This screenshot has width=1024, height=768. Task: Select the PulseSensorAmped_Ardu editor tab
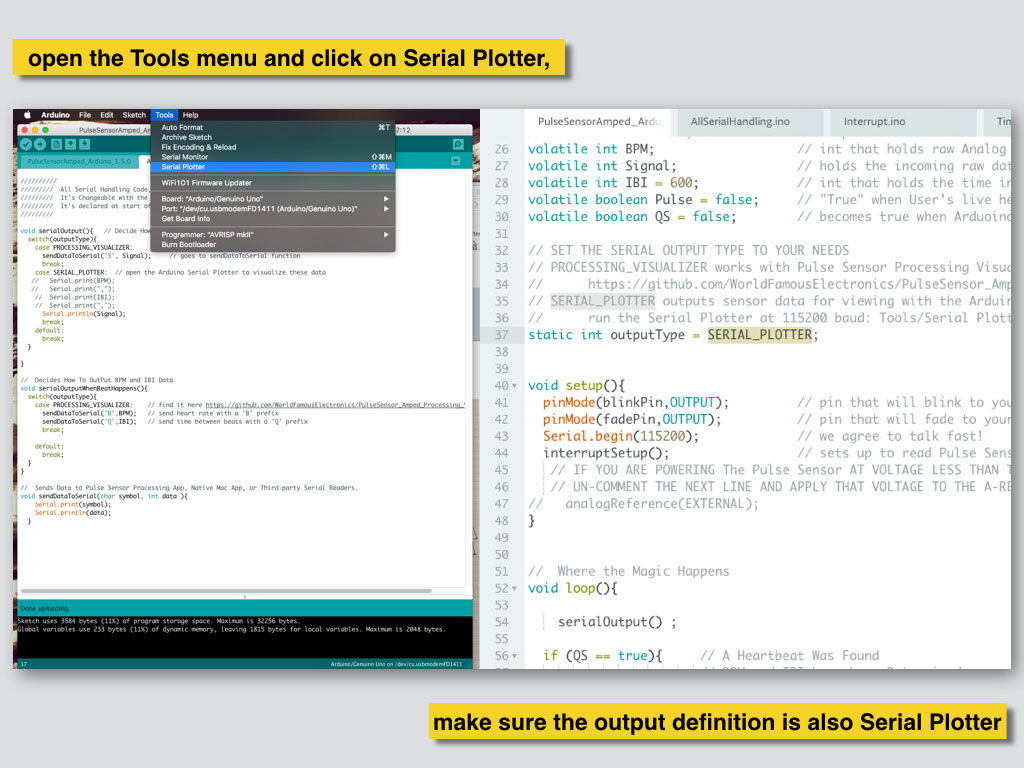[x=598, y=121]
